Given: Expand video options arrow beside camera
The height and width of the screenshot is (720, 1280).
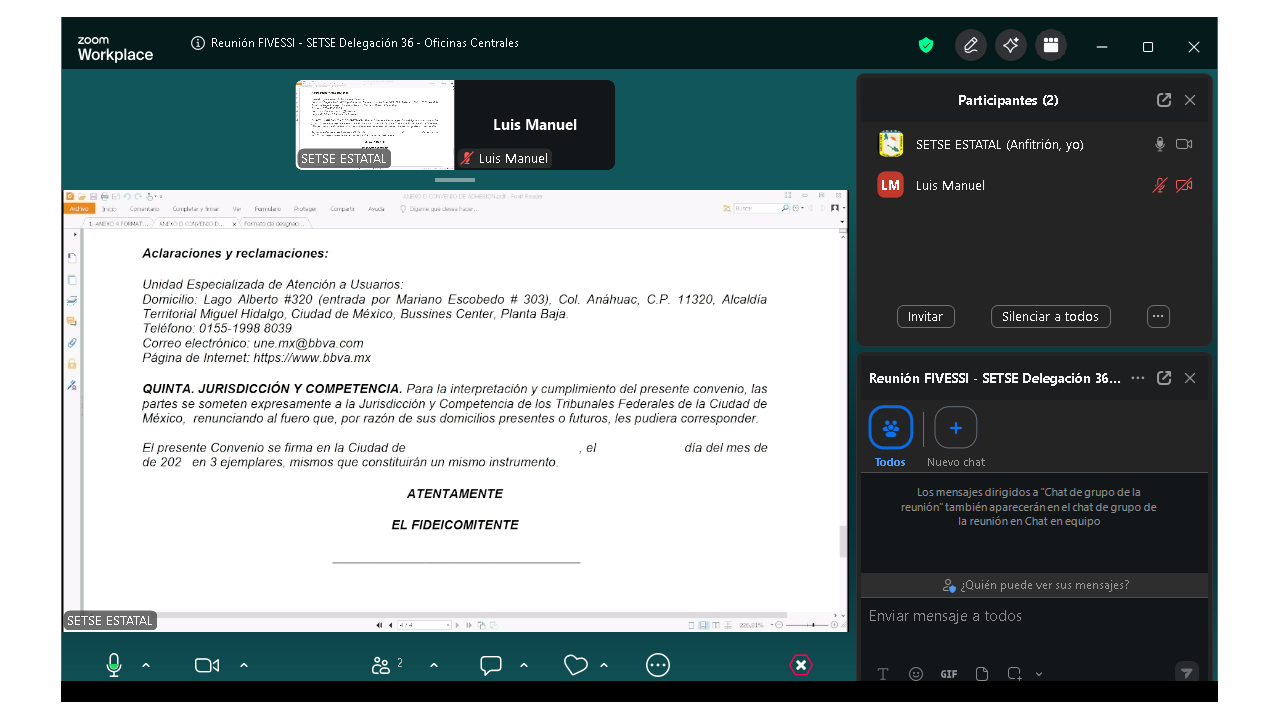Looking at the screenshot, I should pyautogui.click(x=244, y=665).
